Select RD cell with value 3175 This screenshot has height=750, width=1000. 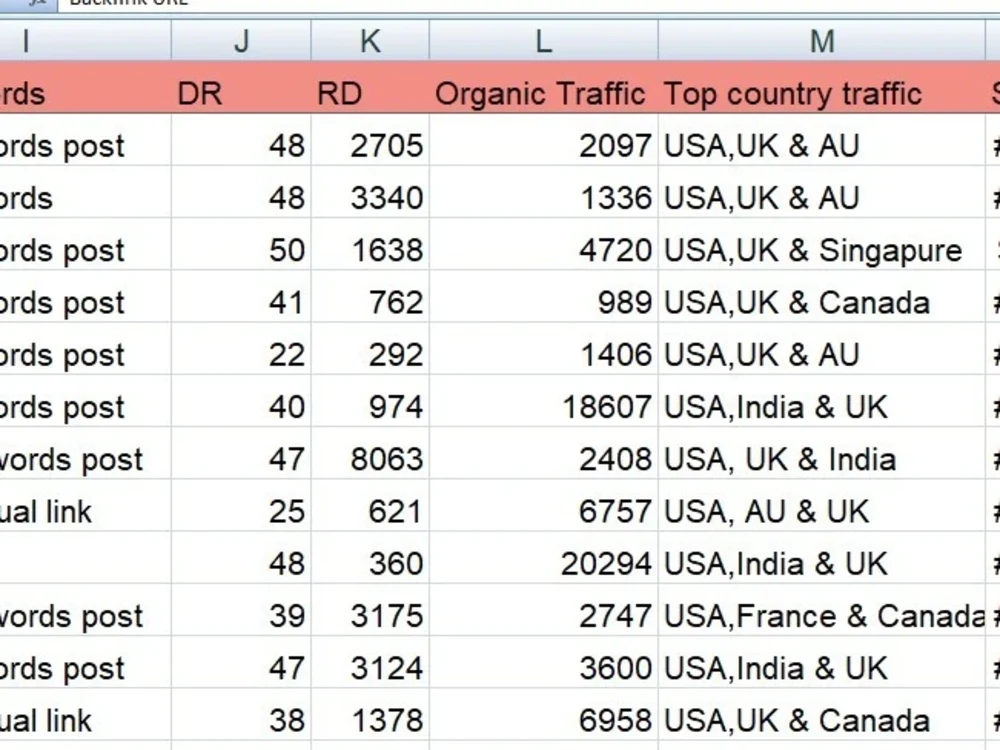click(x=370, y=612)
